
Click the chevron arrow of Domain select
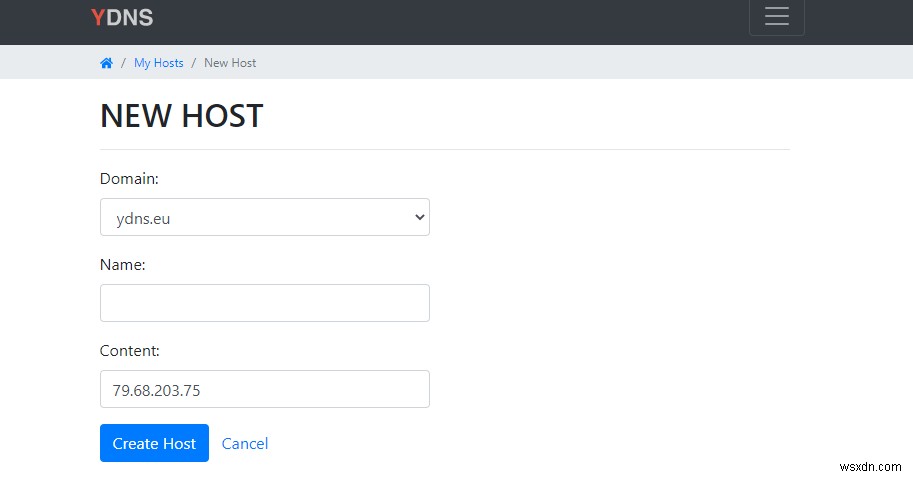click(x=419, y=217)
